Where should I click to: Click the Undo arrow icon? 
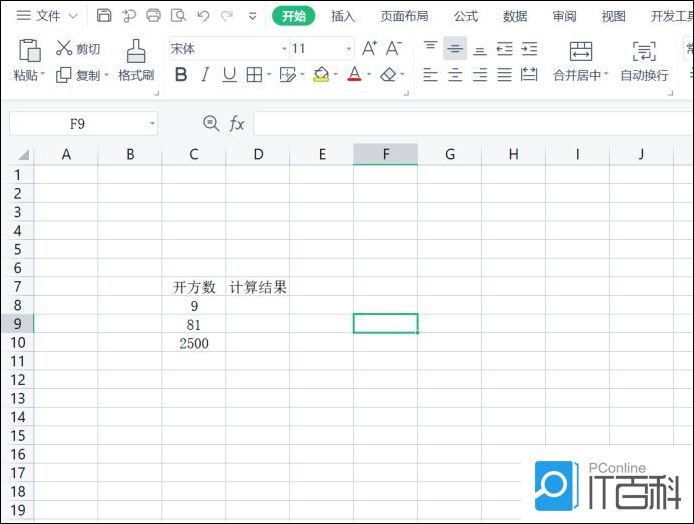pyautogui.click(x=203, y=16)
